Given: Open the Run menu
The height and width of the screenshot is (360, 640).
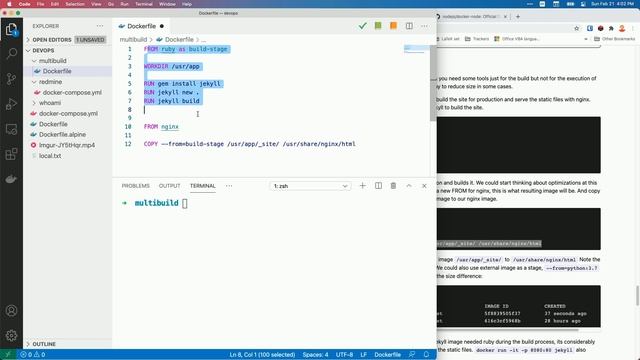Looking at the screenshot, I should tap(124, 4).
